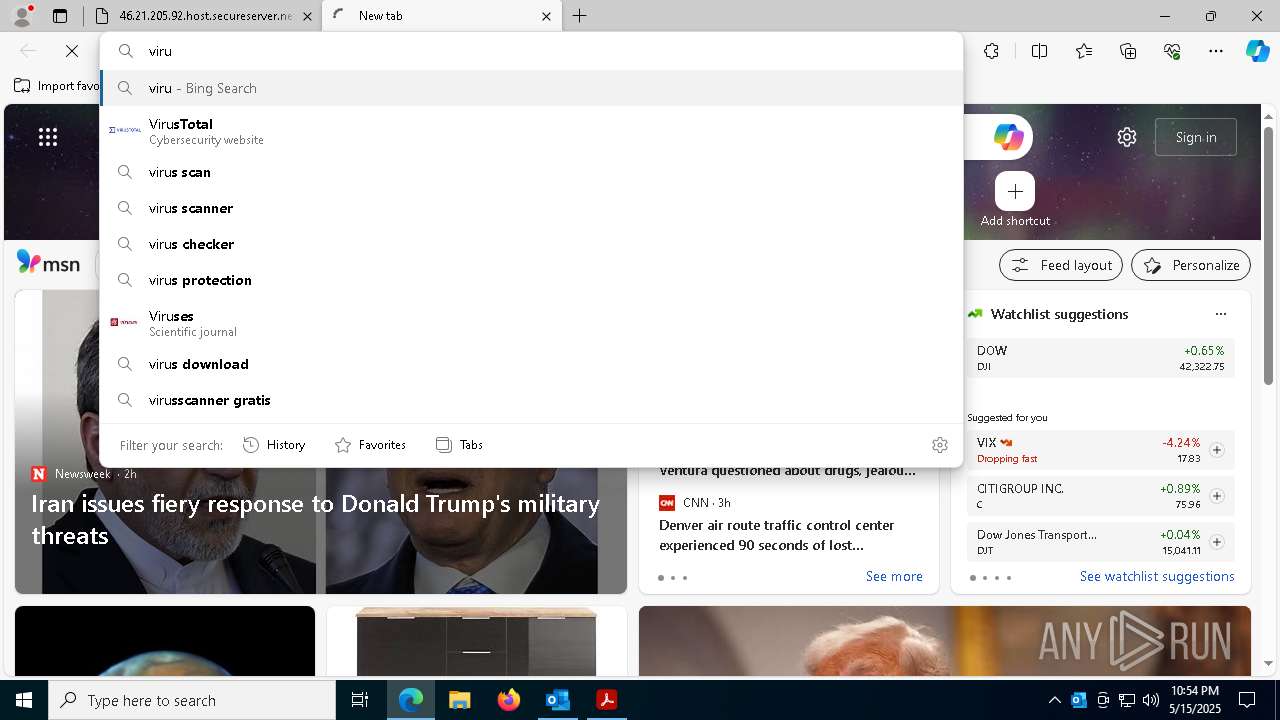Viewport: 1280px width, 720px height.
Task: Add Dow Jones Transport to watchlist
Action: pyautogui.click(x=1217, y=542)
